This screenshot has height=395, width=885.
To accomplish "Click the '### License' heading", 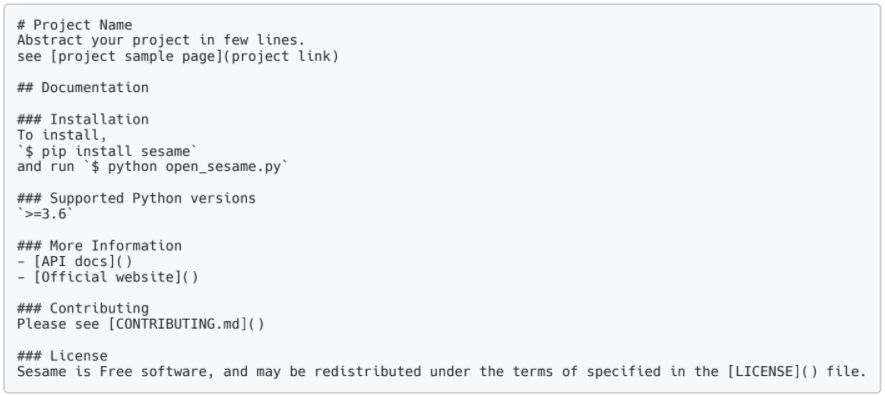I will 62,356.
